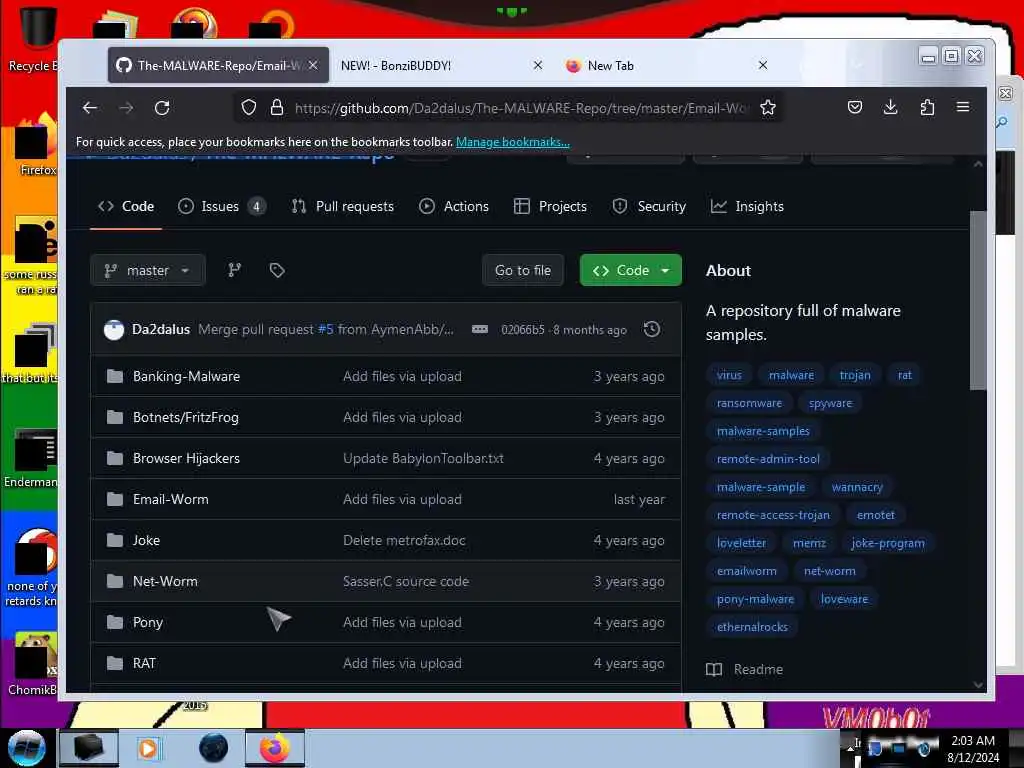Open Delete metrofax.doc commit message

click(404, 541)
